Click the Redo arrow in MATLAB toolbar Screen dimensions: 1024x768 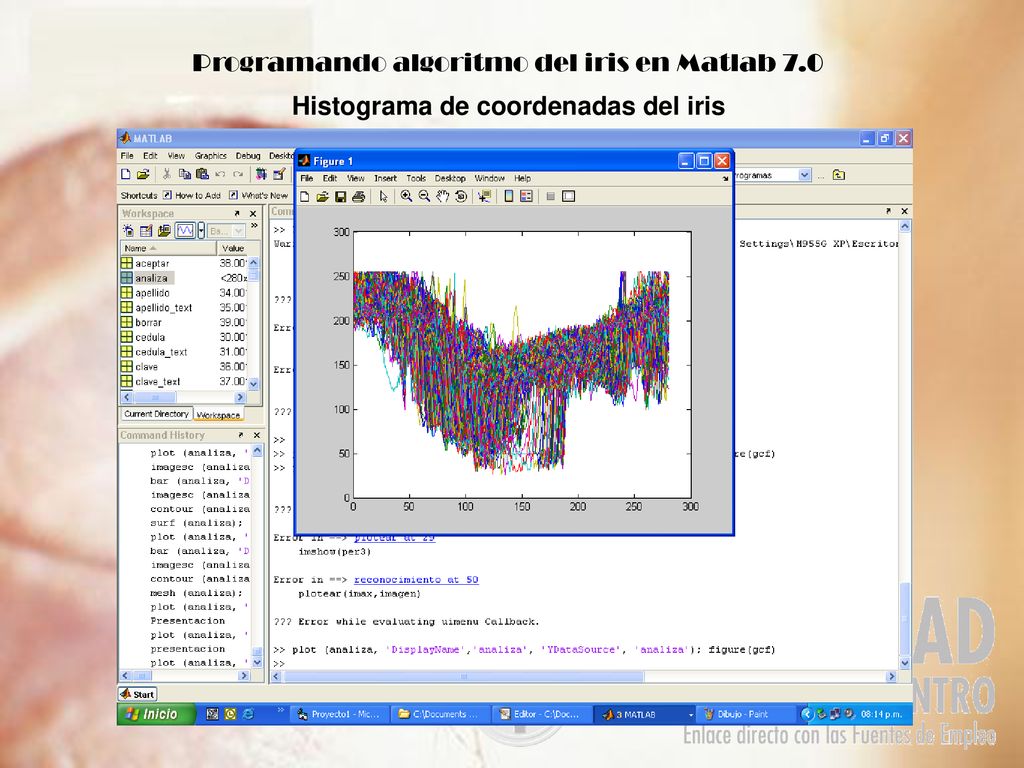coord(238,174)
